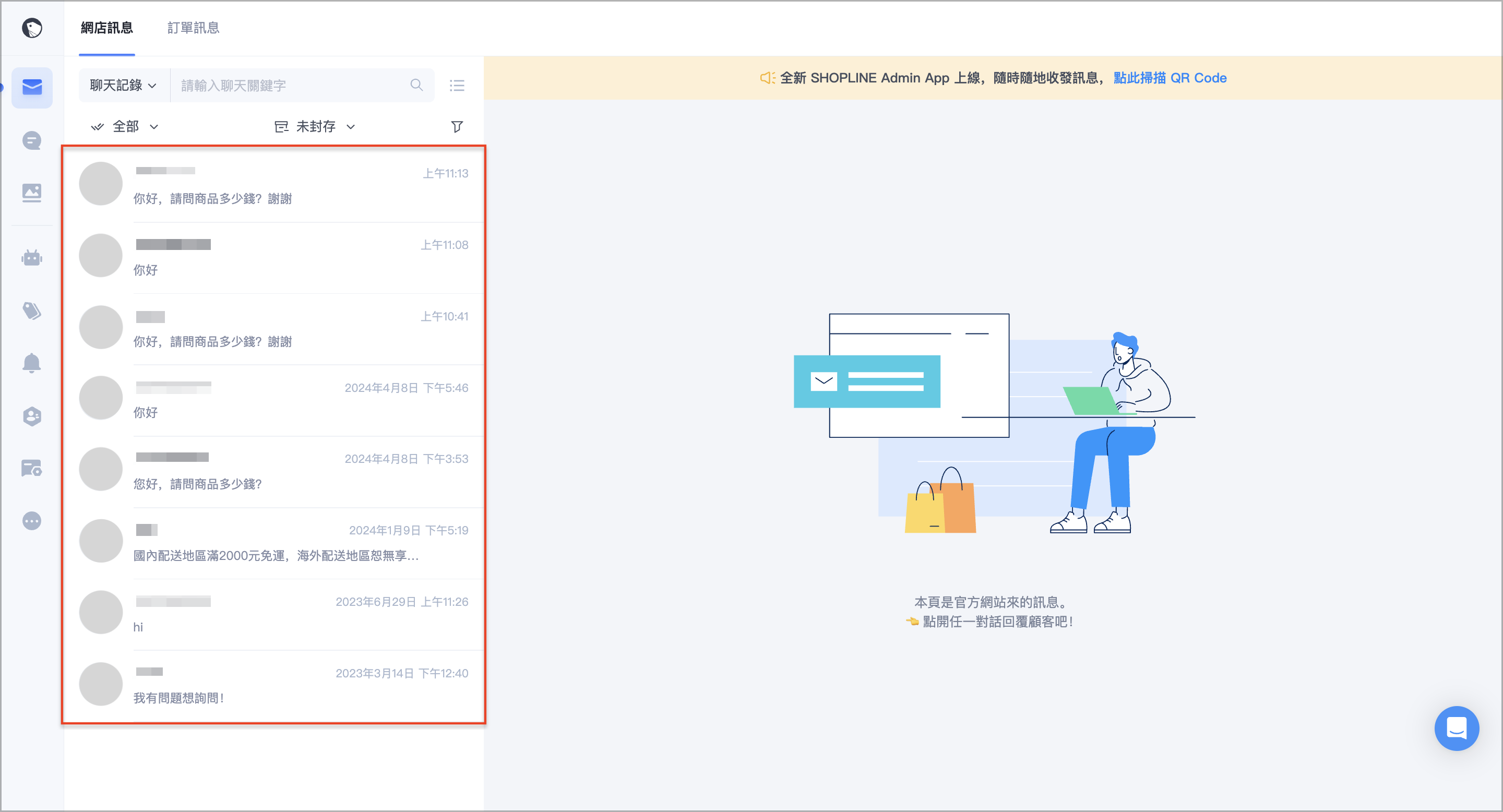
Task: Click the 點此掃描 QR Code link
Action: [x=1169, y=78]
